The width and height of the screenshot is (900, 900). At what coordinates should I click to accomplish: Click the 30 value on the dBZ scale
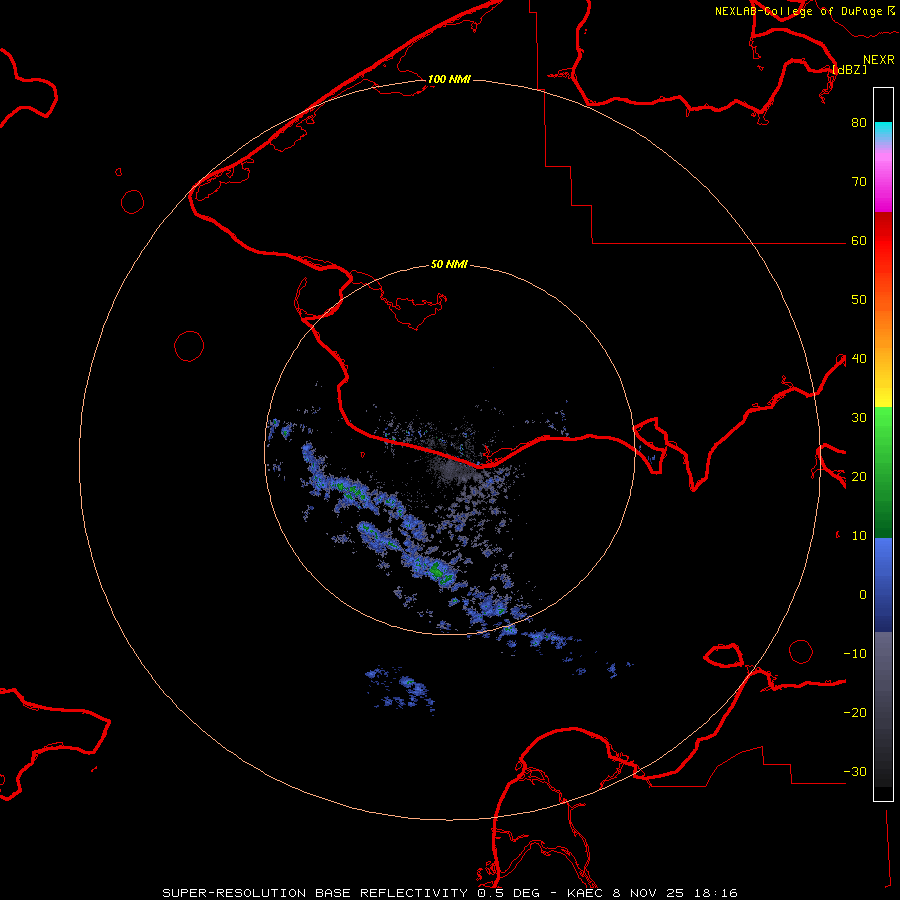pos(859,418)
